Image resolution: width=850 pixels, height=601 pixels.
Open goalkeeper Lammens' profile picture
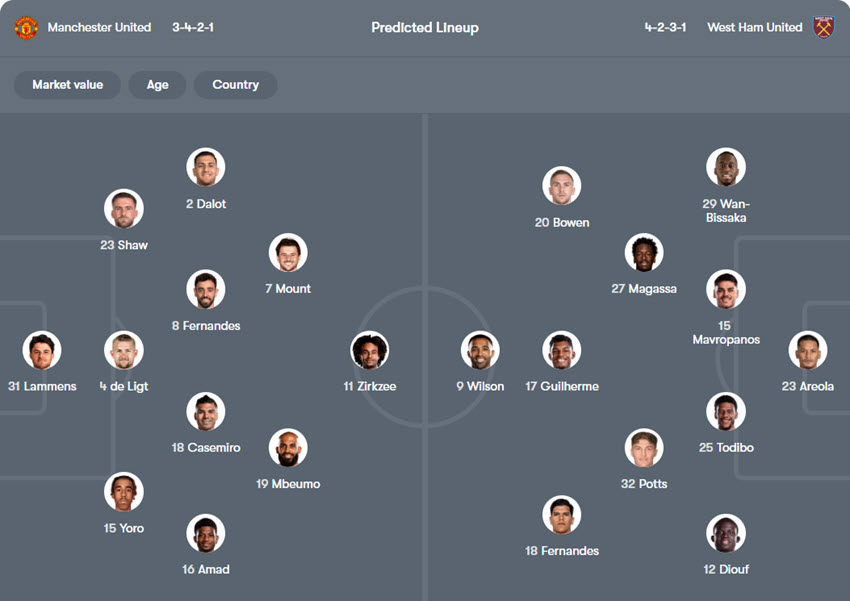[x=42, y=351]
